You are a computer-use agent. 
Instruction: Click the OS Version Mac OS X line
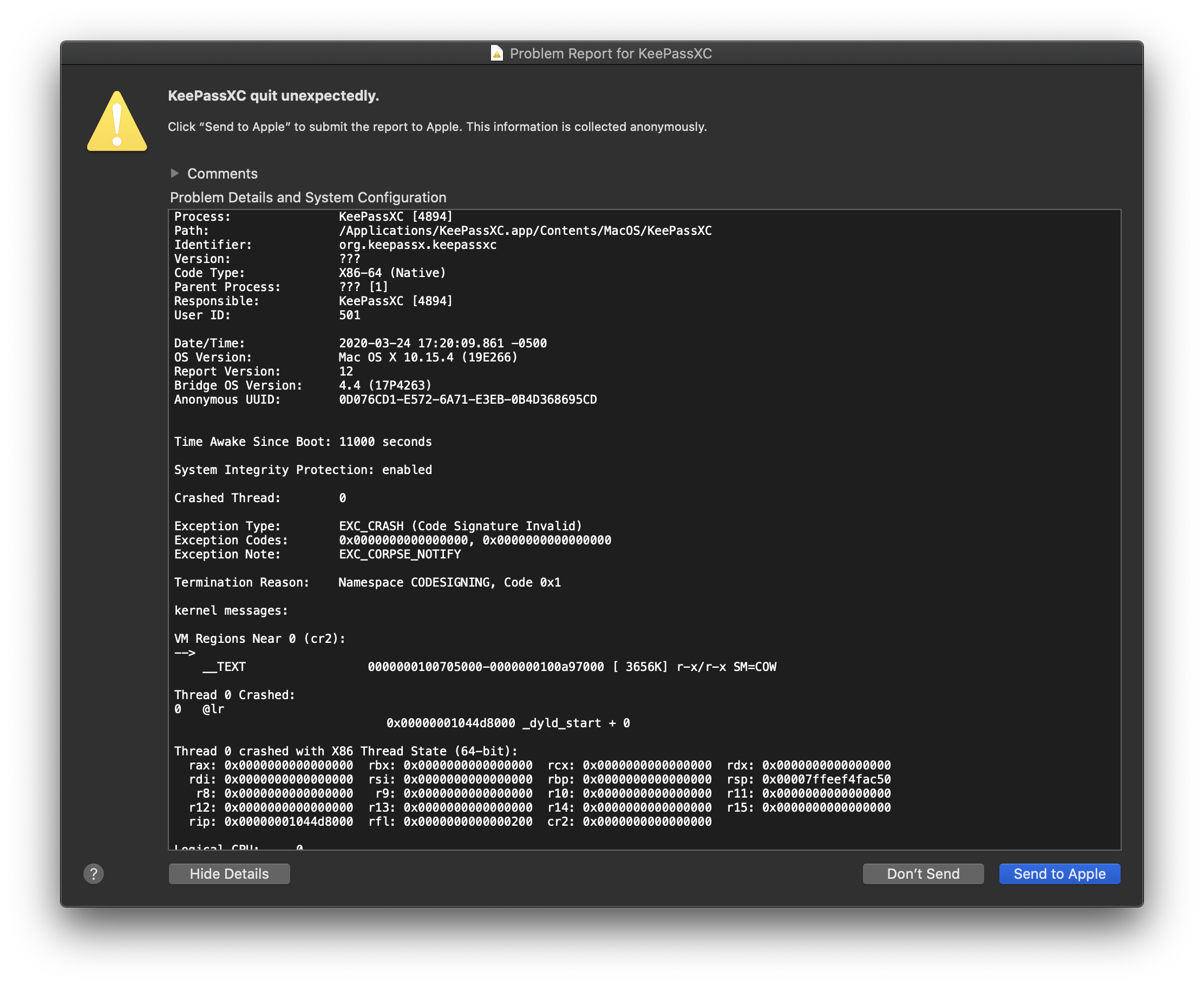click(x=428, y=358)
